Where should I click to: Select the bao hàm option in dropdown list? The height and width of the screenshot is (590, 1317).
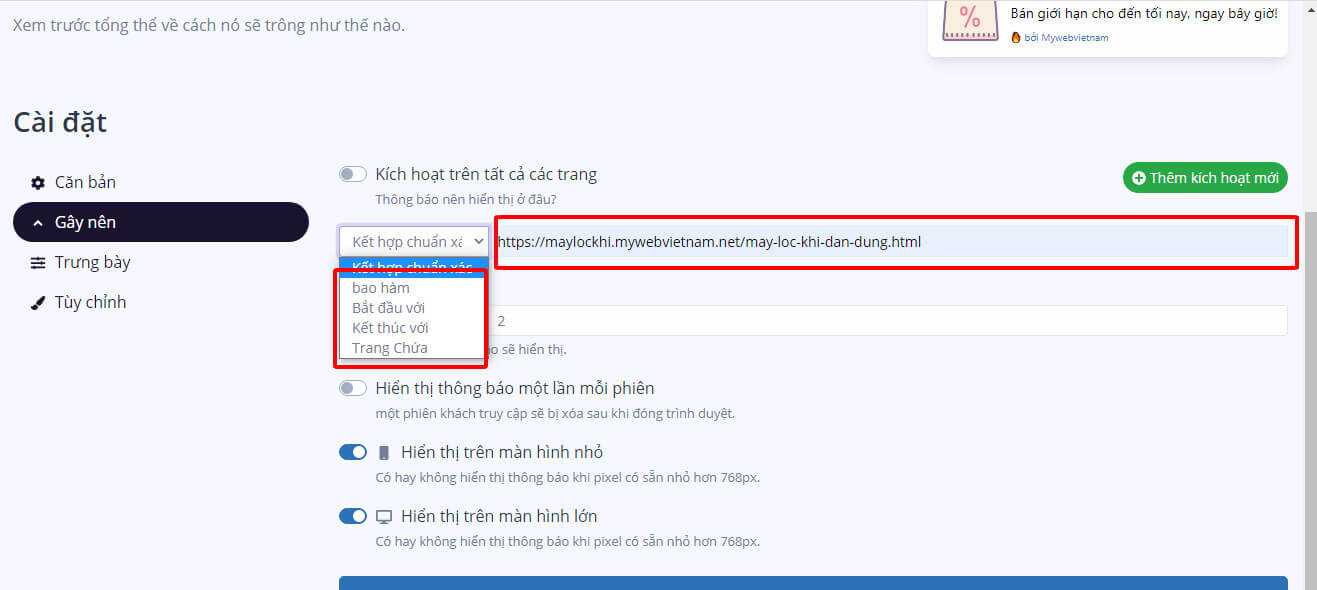(381, 288)
